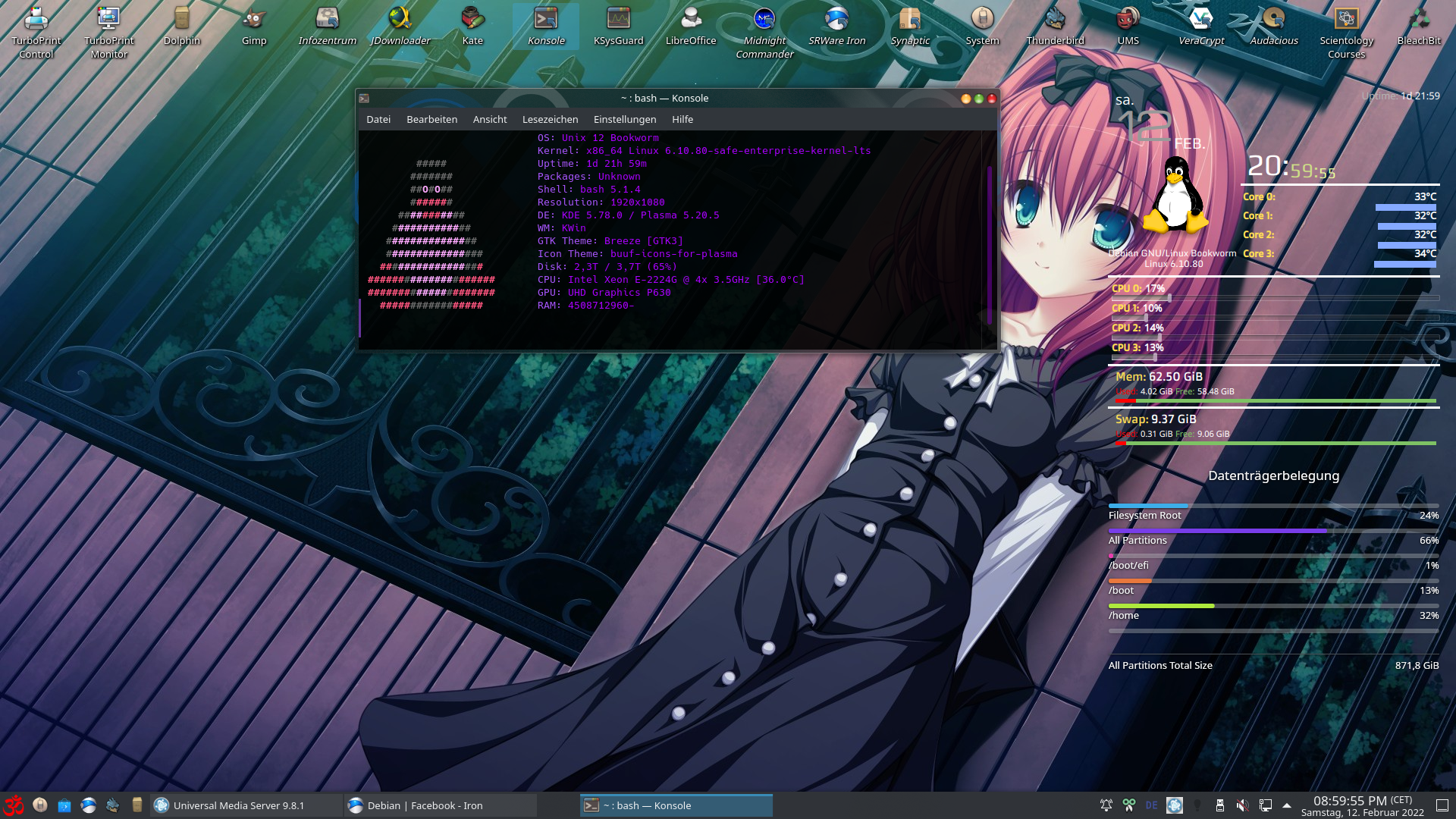Switch to the Universal Media Server taskbar entry
This screenshot has width=1456, height=819.
[x=243, y=805]
